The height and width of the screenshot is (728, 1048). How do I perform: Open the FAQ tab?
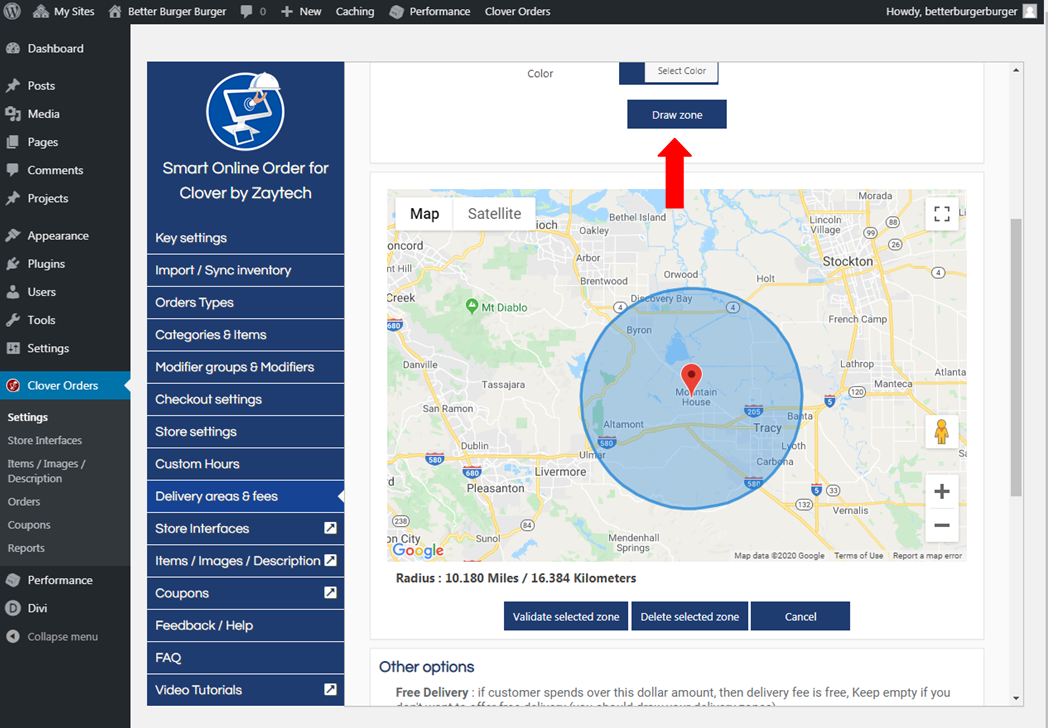coord(245,657)
